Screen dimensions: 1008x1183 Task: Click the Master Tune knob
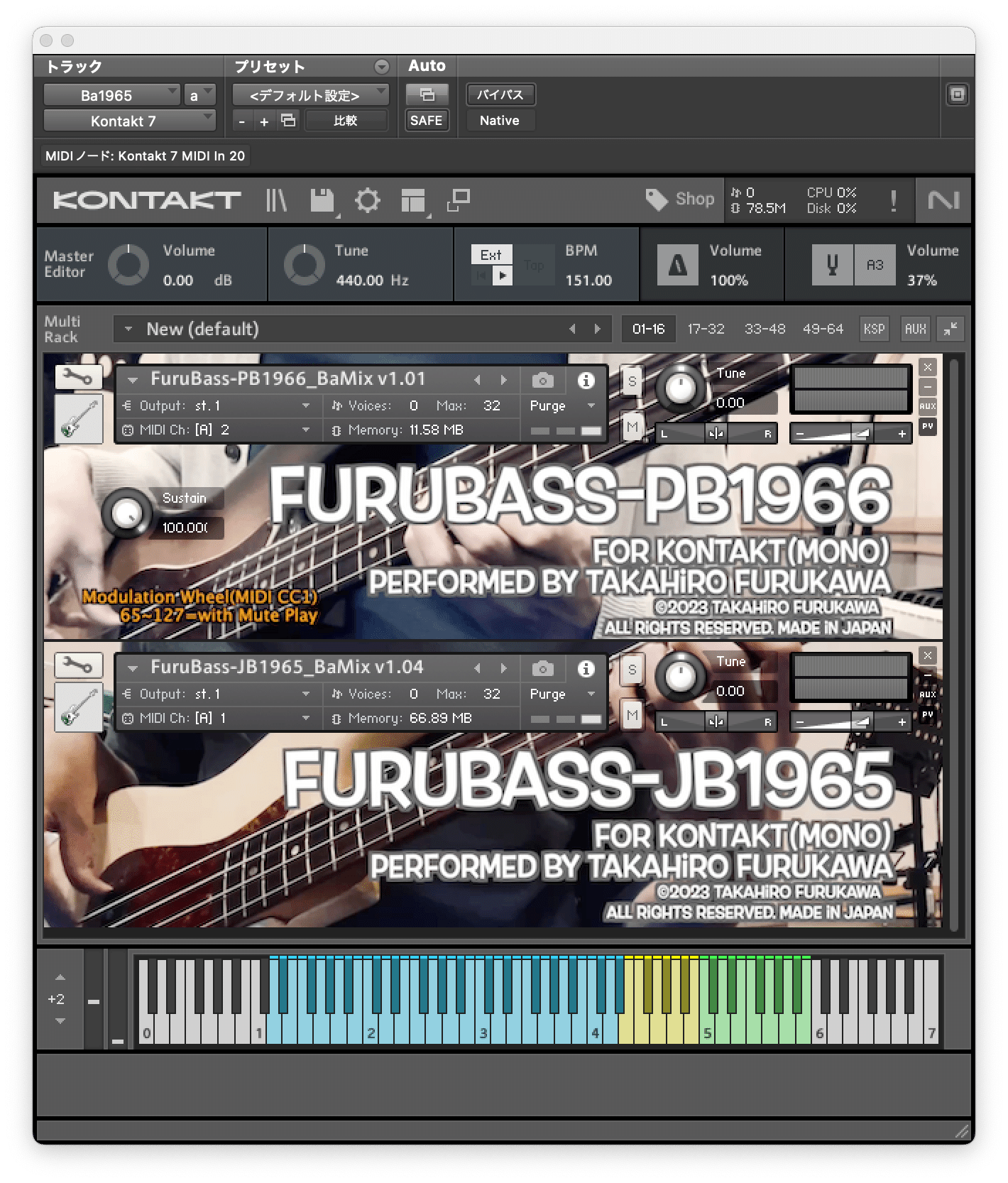click(x=304, y=266)
